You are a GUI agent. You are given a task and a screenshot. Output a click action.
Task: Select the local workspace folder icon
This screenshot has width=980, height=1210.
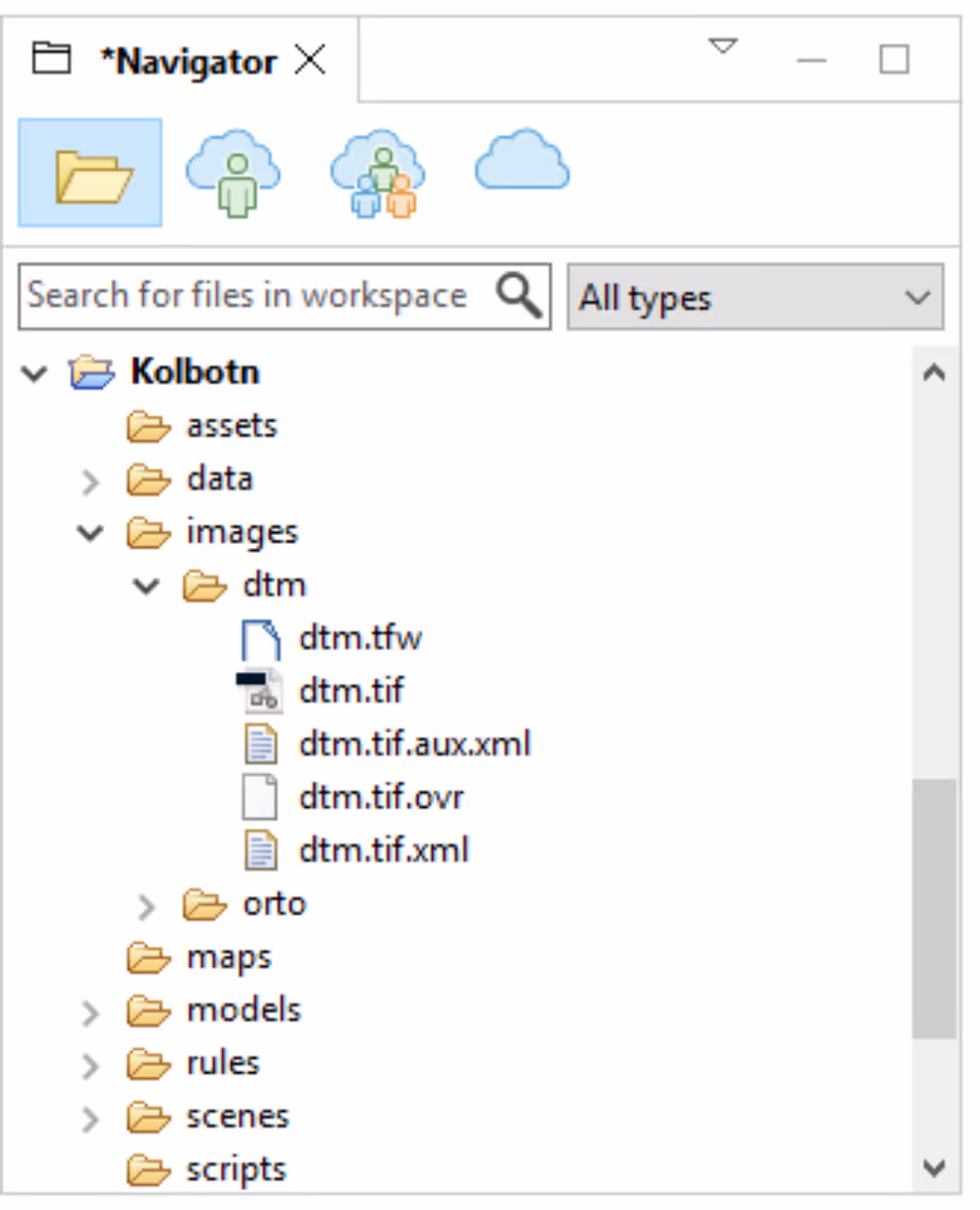pyautogui.click(x=90, y=173)
